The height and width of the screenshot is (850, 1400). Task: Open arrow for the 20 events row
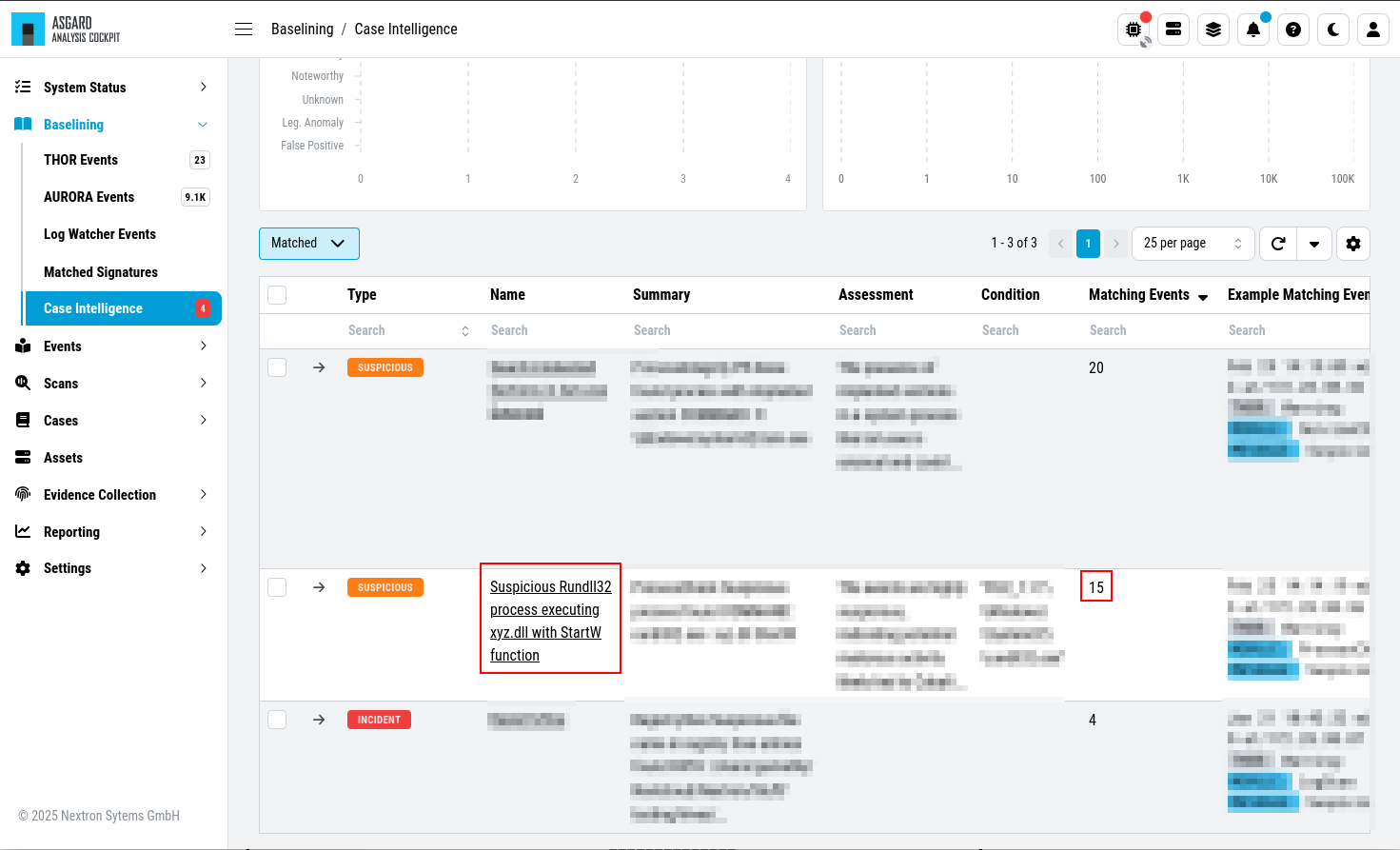[319, 367]
